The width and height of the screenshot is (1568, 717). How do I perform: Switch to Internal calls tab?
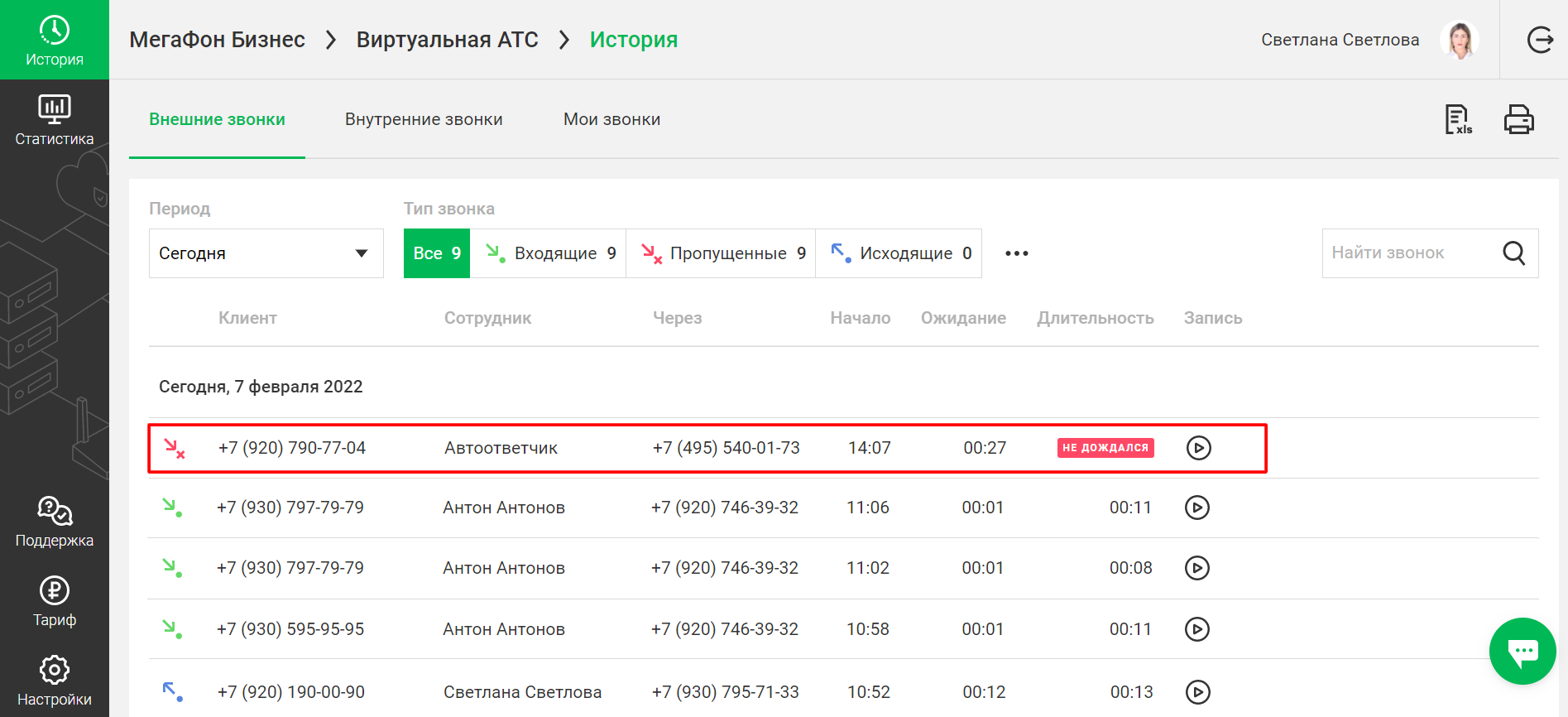click(x=424, y=119)
